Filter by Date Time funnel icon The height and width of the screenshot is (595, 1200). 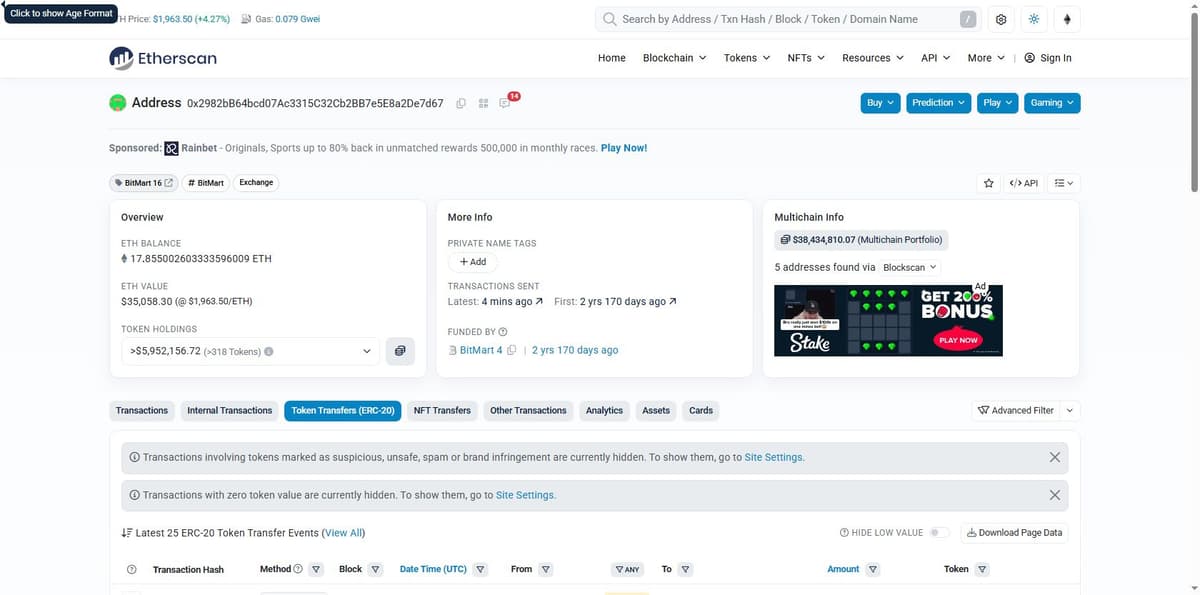point(481,569)
